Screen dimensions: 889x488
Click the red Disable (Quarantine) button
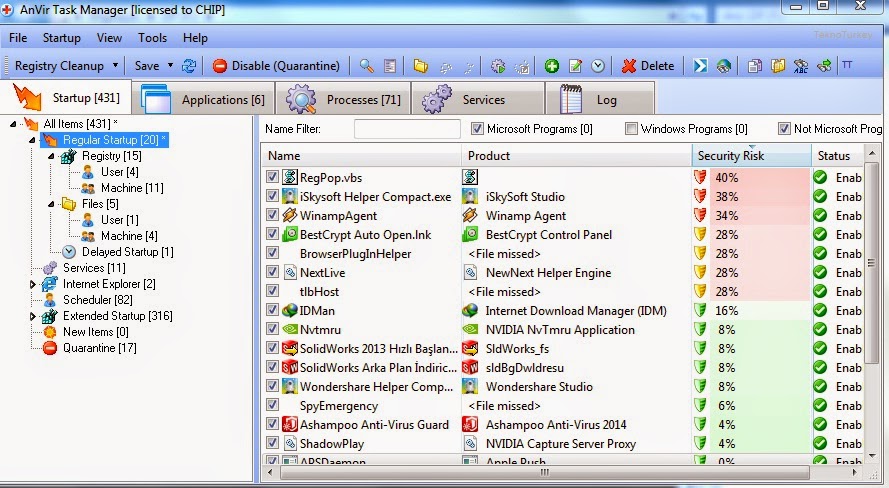(x=276, y=66)
